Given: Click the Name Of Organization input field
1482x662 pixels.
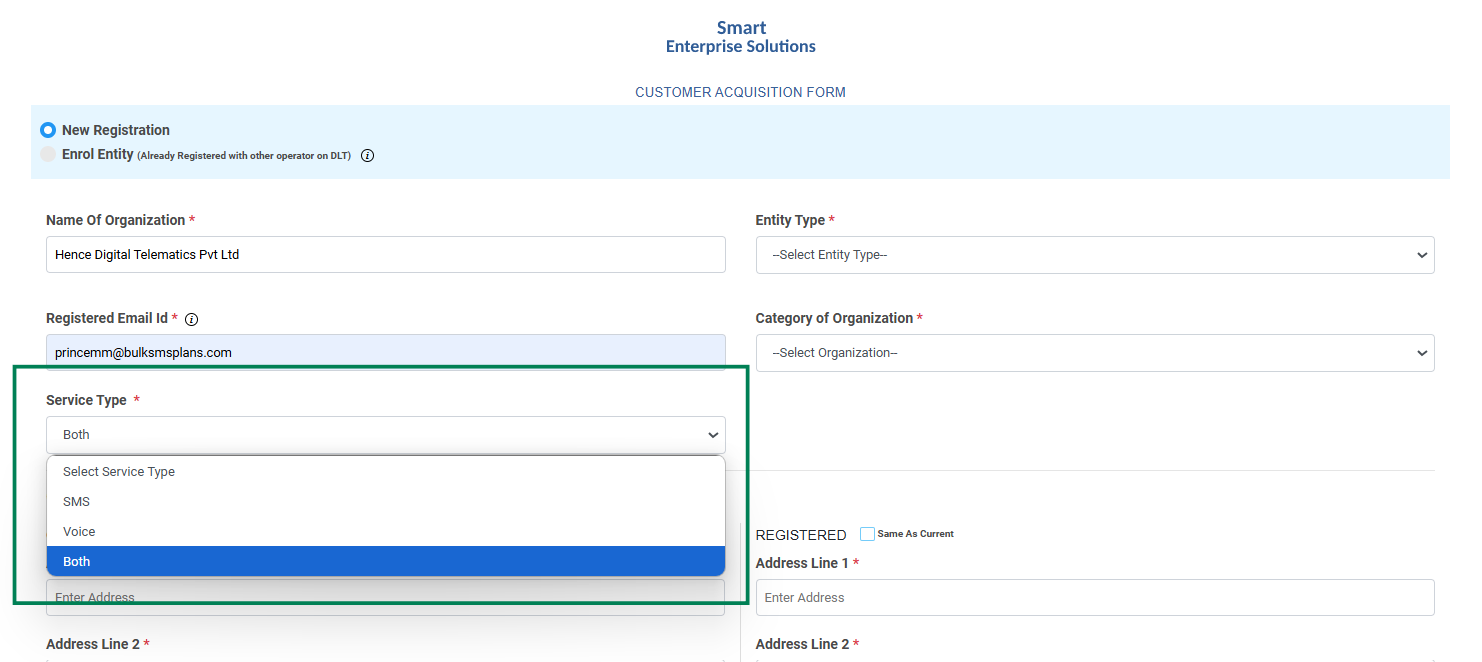Looking at the screenshot, I should coord(386,254).
